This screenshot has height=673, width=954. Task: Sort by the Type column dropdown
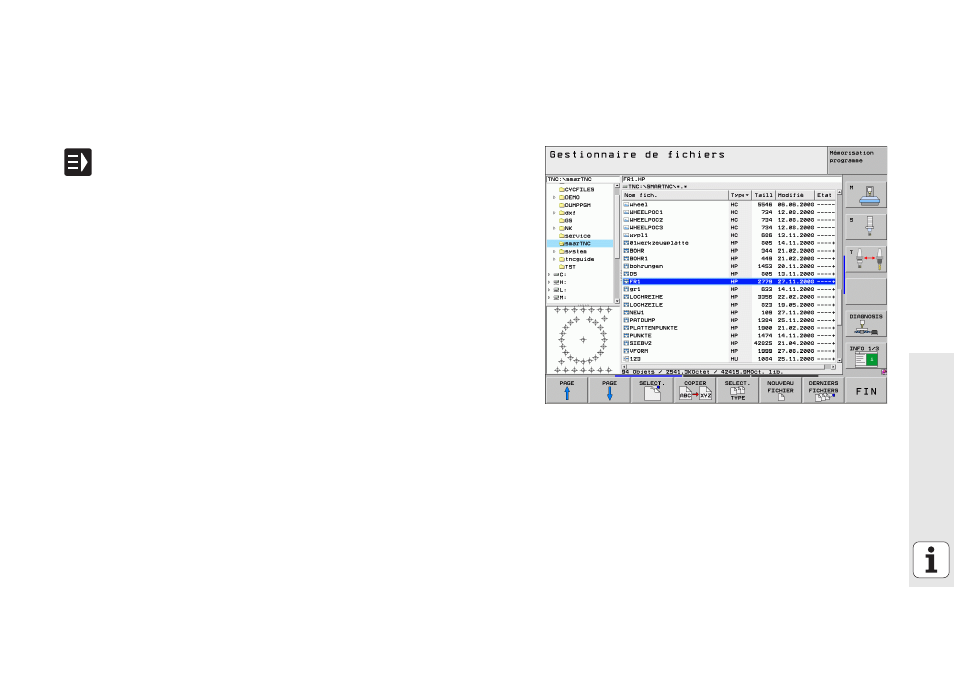(740, 195)
